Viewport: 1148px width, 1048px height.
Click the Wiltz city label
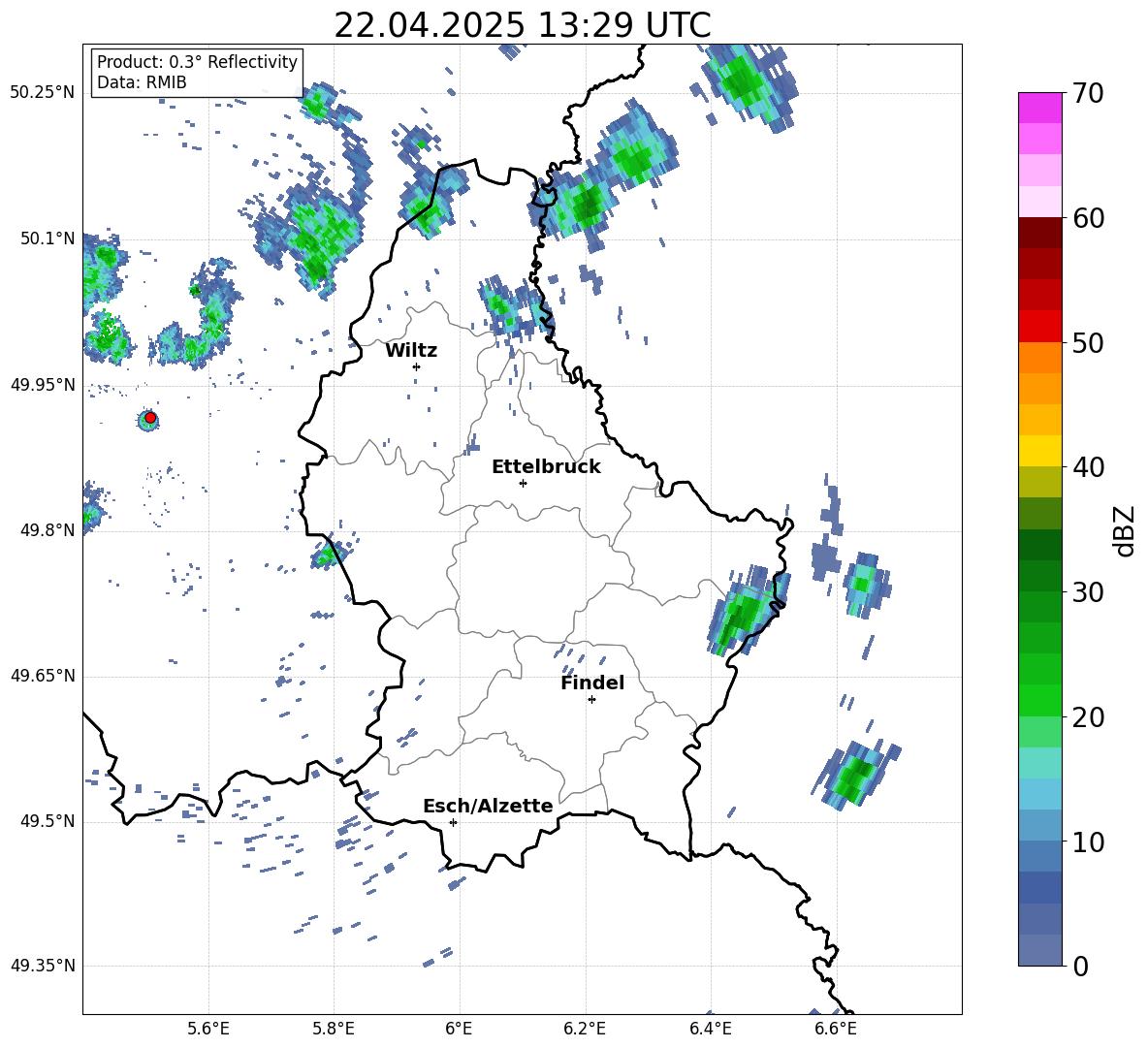pos(411,351)
